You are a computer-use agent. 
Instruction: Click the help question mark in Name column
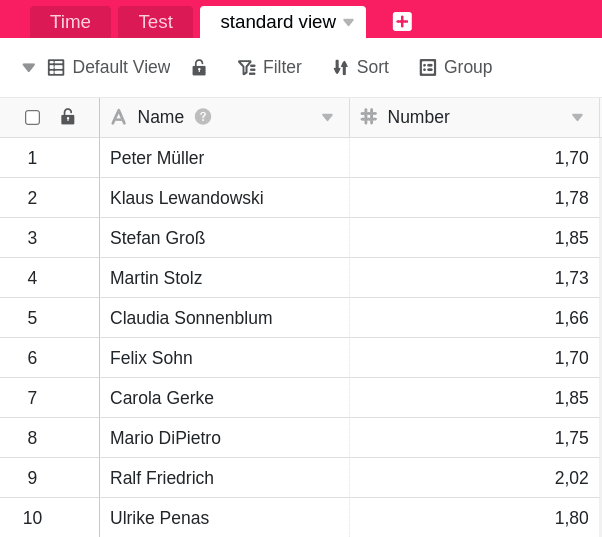tap(203, 117)
